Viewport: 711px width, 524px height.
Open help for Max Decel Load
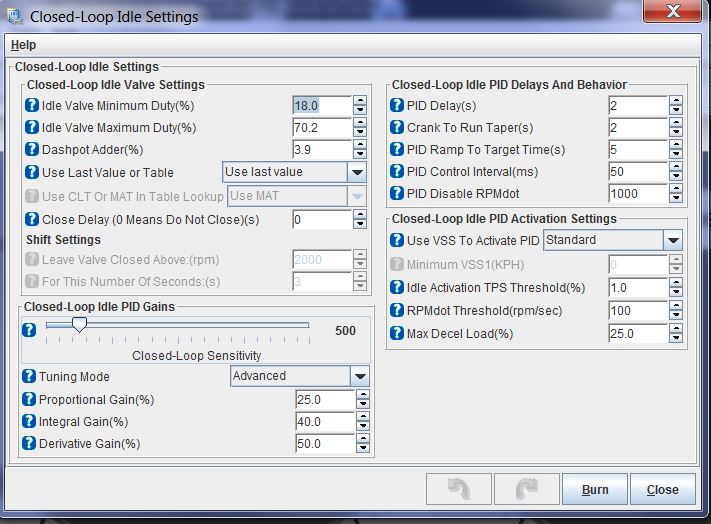[397, 333]
